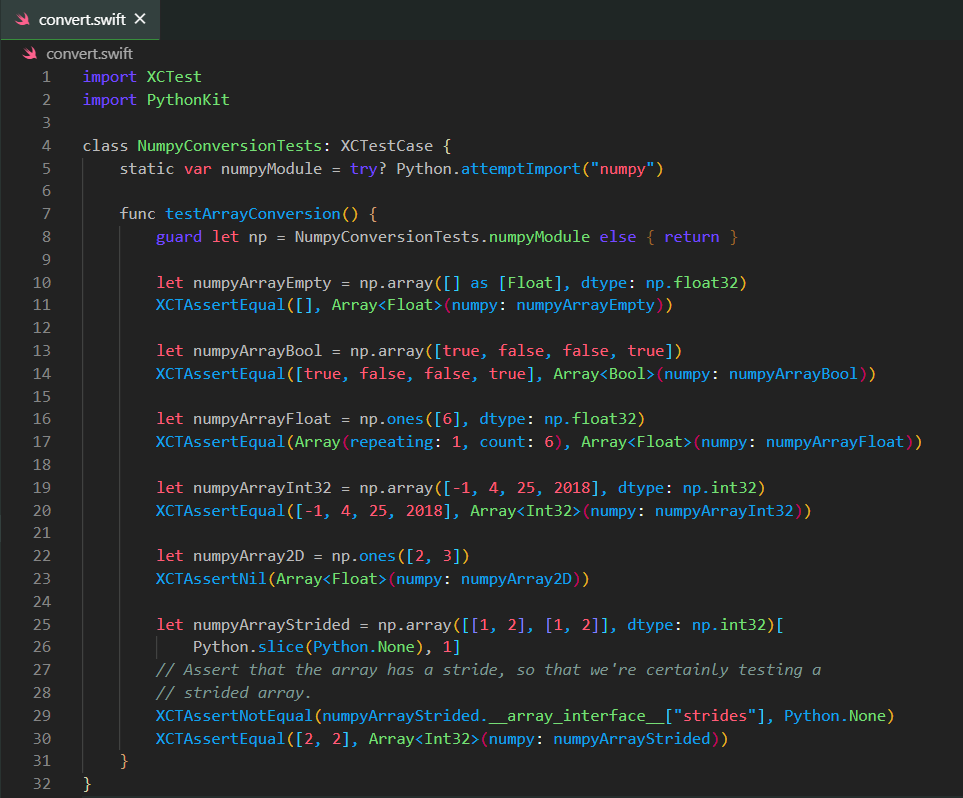Click line number 16 in gutter
Image resolution: width=963 pixels, height=798 pixels.
[x=42, y=419]
